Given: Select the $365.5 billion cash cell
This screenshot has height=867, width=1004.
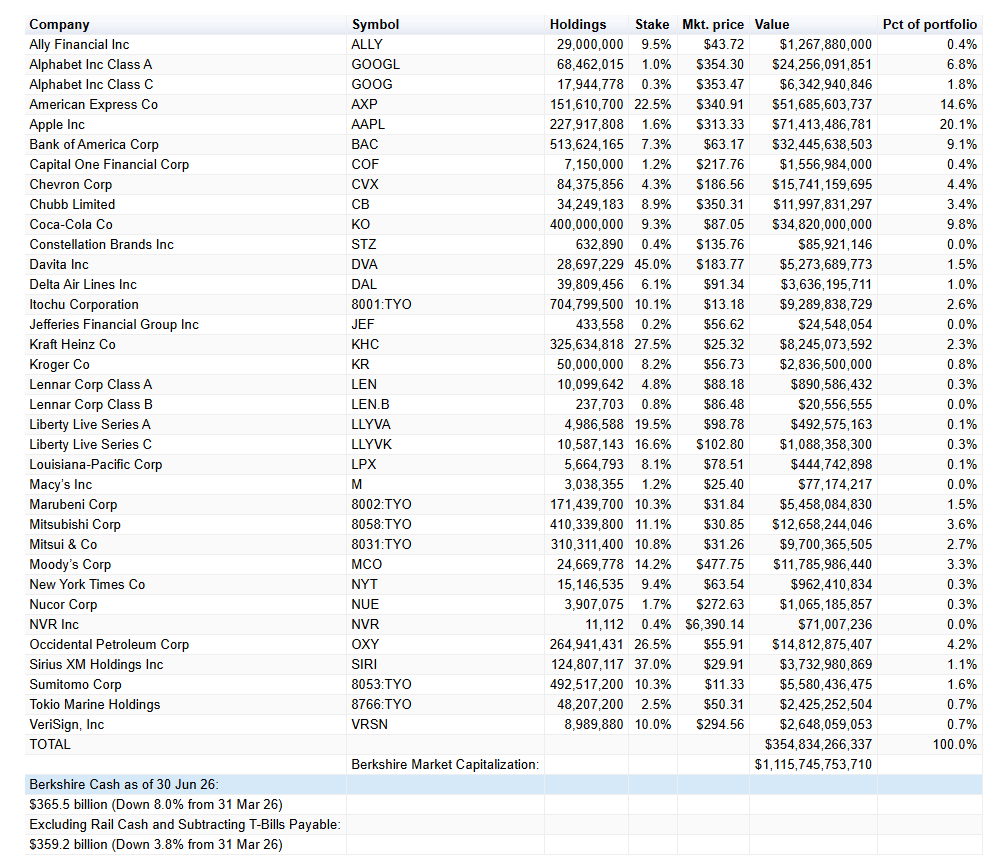Looking at the screenshot, I should point(186,804).
